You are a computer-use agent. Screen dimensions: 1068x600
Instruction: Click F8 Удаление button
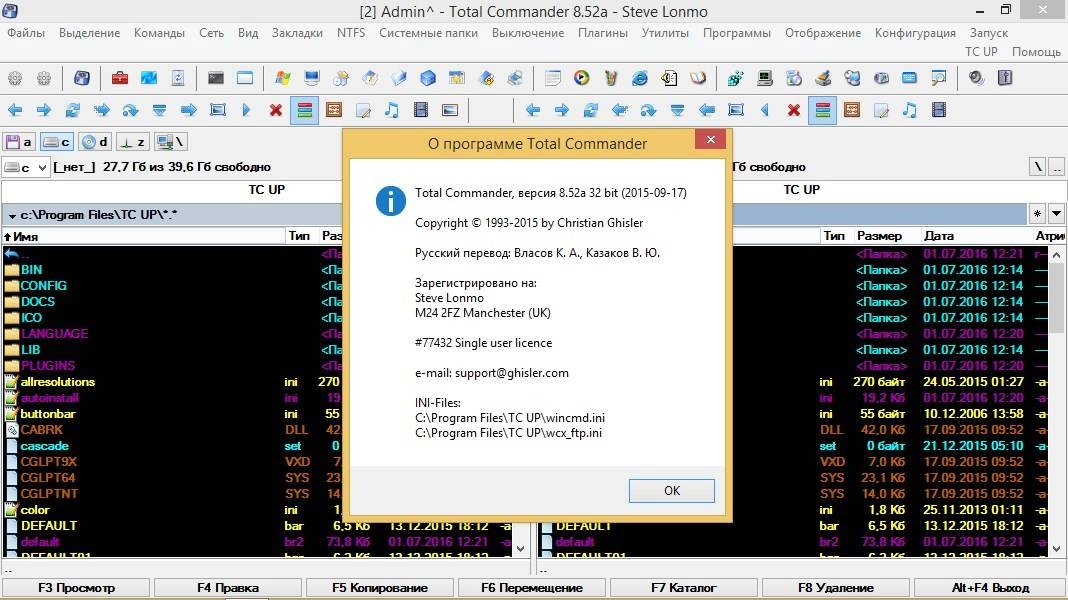(835, 588)
